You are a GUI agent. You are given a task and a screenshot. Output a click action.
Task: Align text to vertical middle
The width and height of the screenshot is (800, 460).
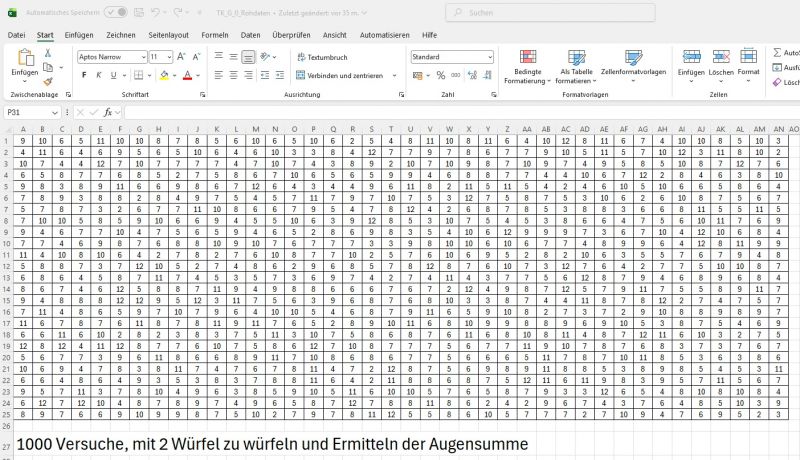pos(233,57)
